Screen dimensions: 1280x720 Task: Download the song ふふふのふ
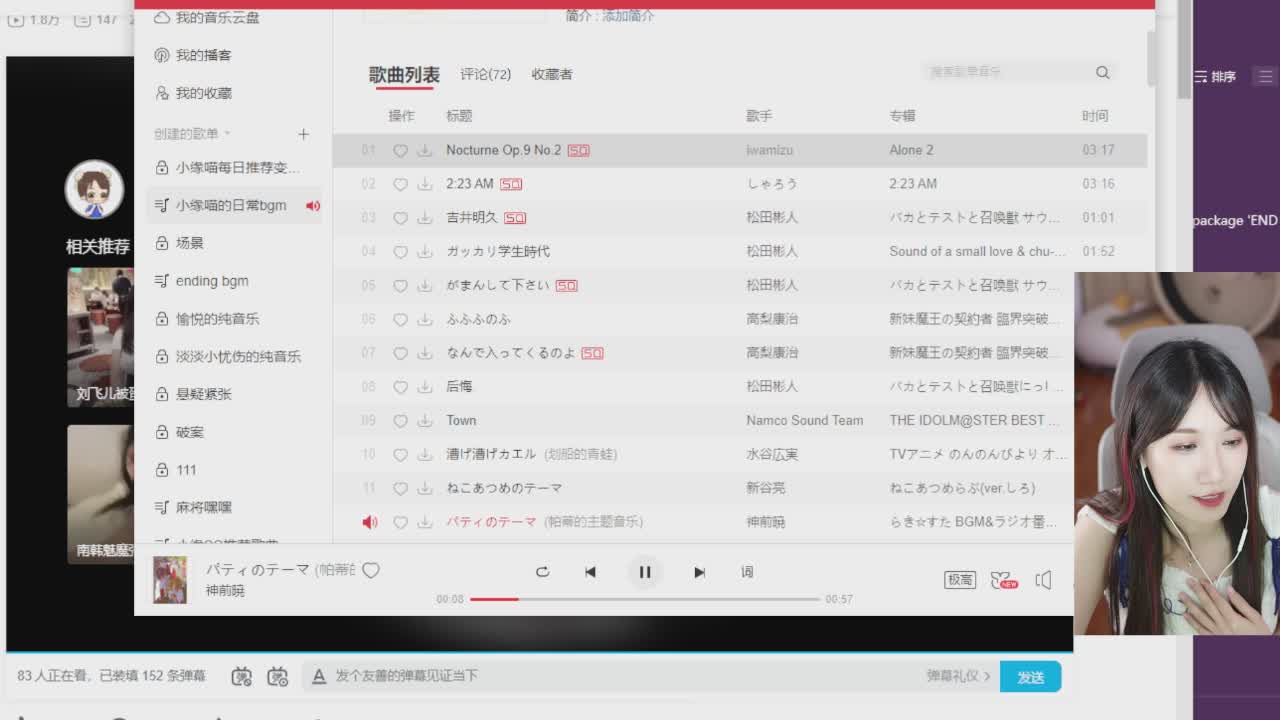point(425,320)
